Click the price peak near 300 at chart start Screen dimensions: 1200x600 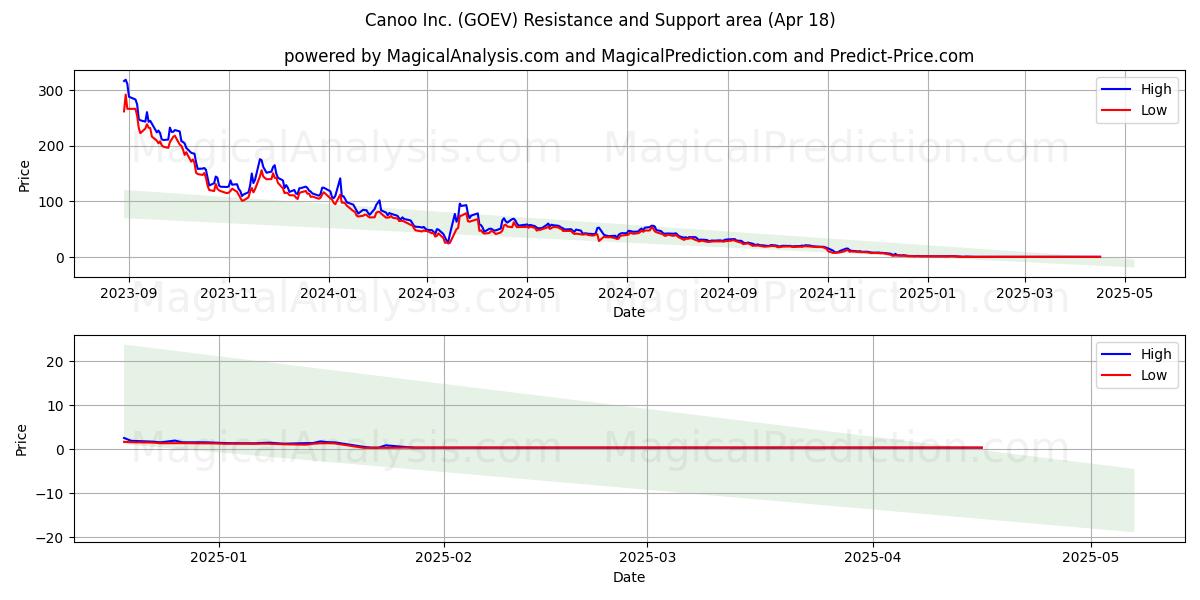125,80
